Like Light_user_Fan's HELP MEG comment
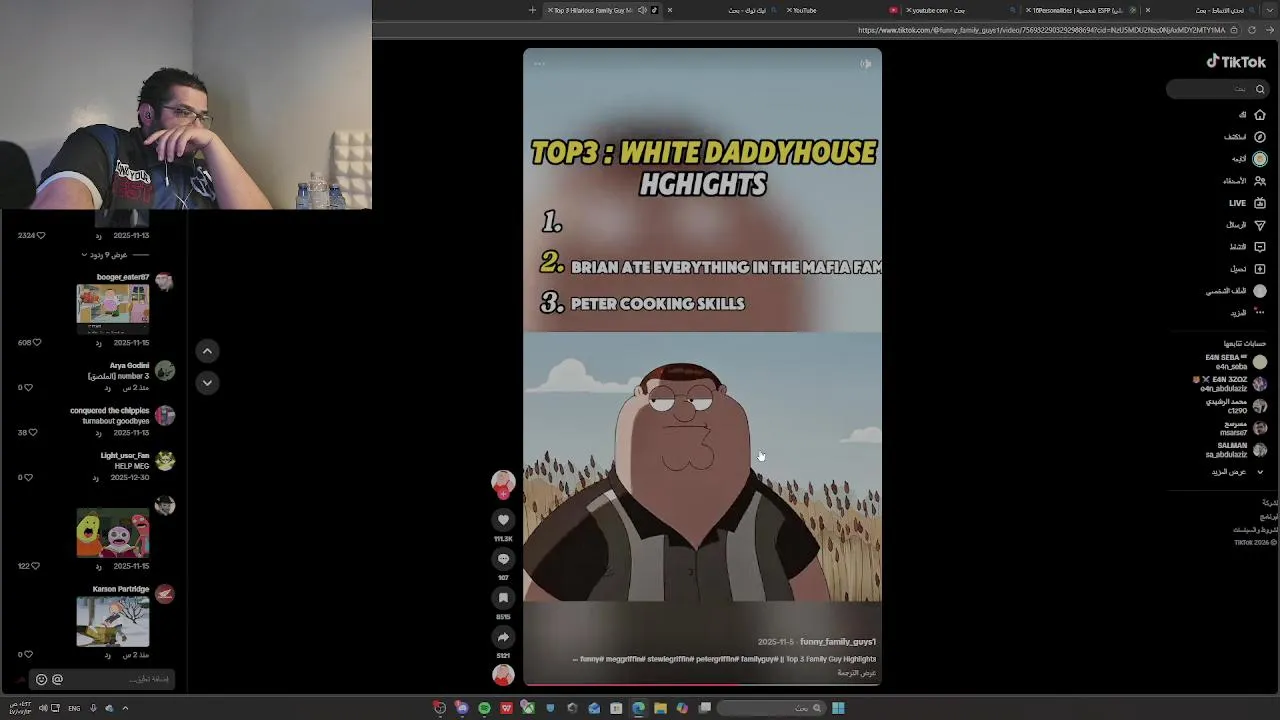 click(x=28, y=477)
